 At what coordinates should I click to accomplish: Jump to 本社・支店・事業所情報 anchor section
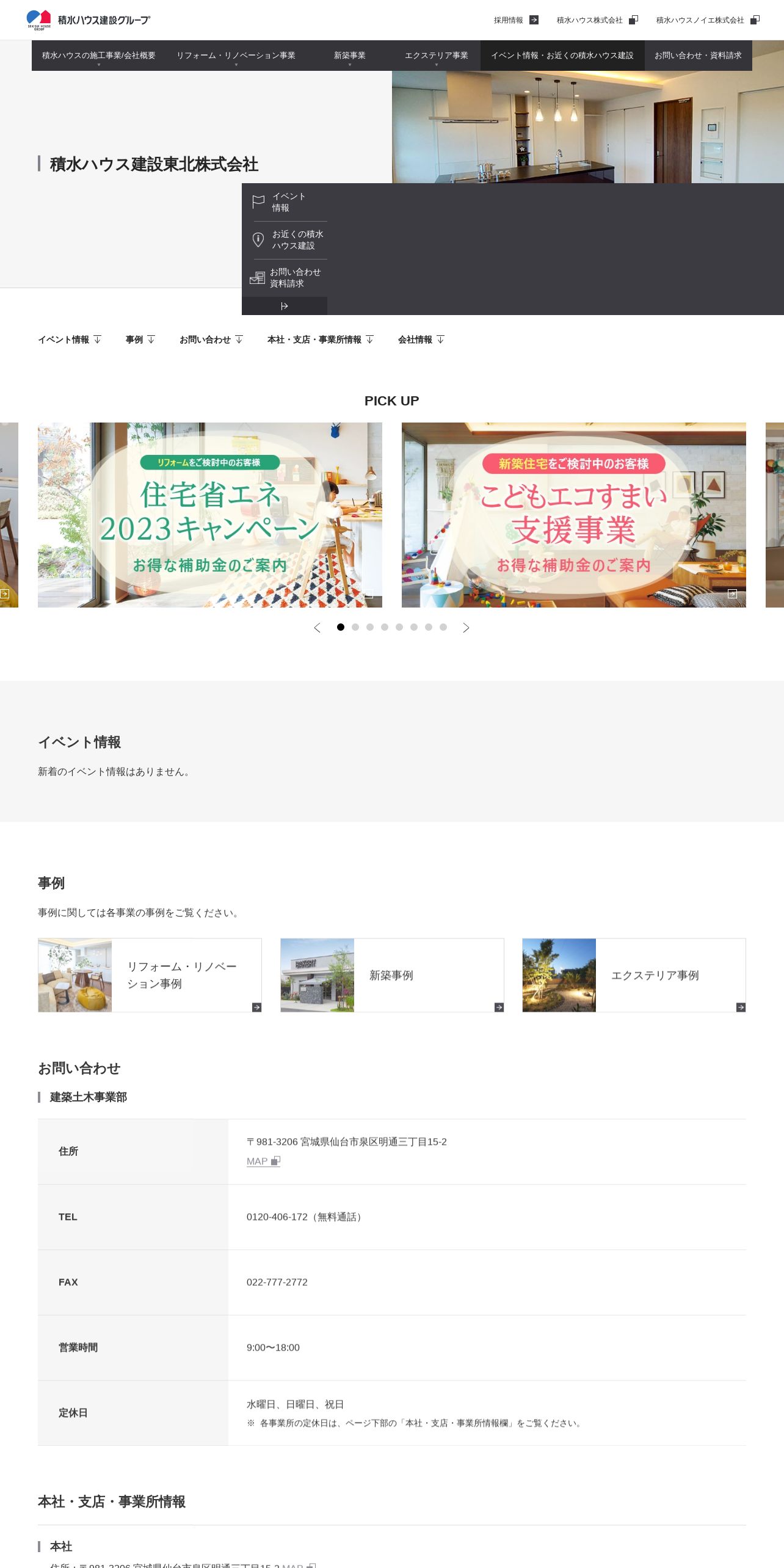point(321,339)
